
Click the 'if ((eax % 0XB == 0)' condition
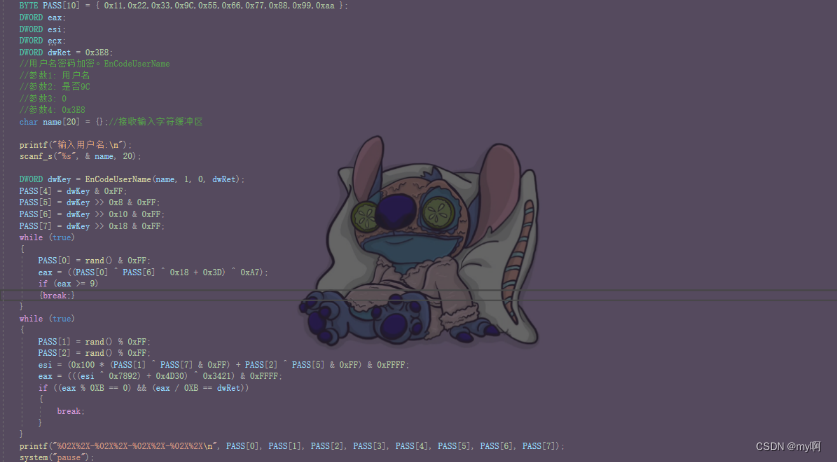(x=143, y=388)
